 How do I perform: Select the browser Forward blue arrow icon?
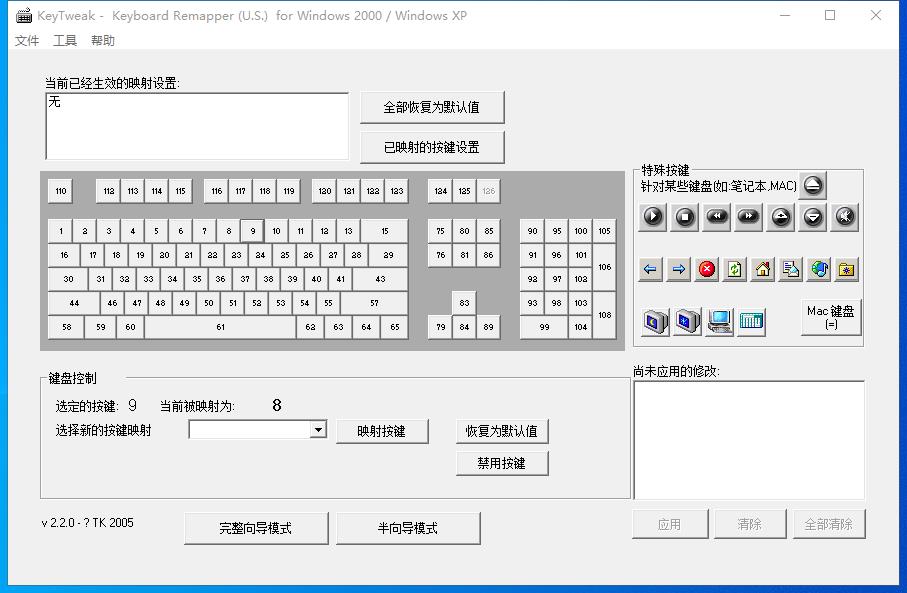tap(679, 269)
